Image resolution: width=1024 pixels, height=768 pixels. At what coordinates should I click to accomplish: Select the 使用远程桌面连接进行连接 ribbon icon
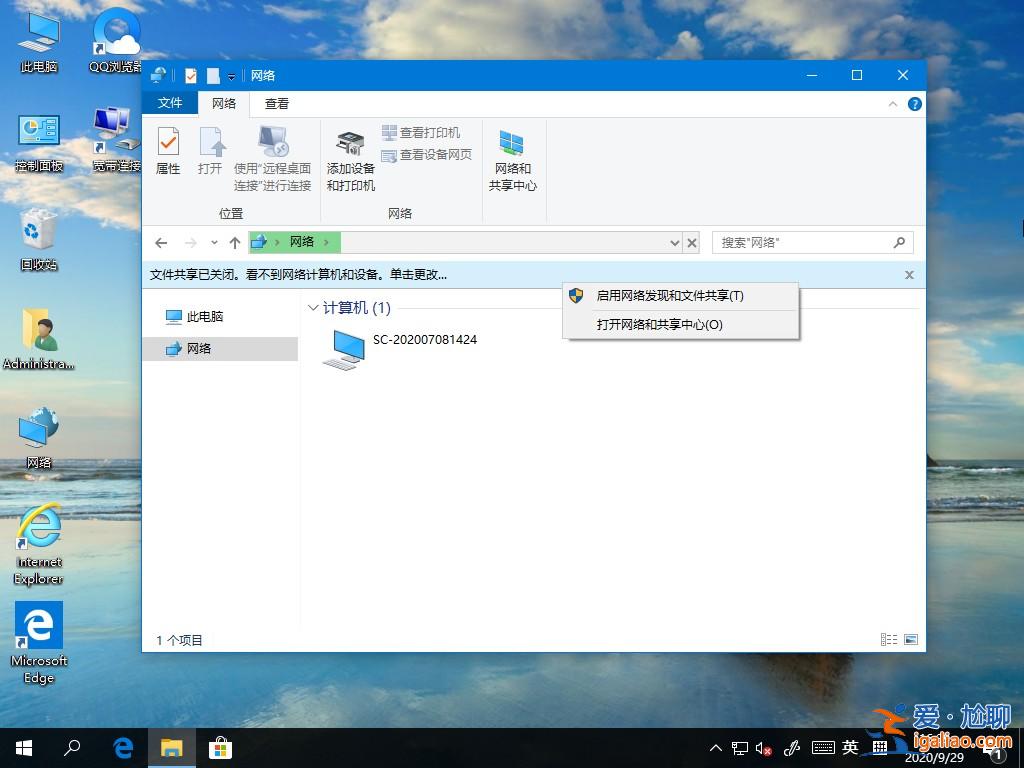[273, 155]
